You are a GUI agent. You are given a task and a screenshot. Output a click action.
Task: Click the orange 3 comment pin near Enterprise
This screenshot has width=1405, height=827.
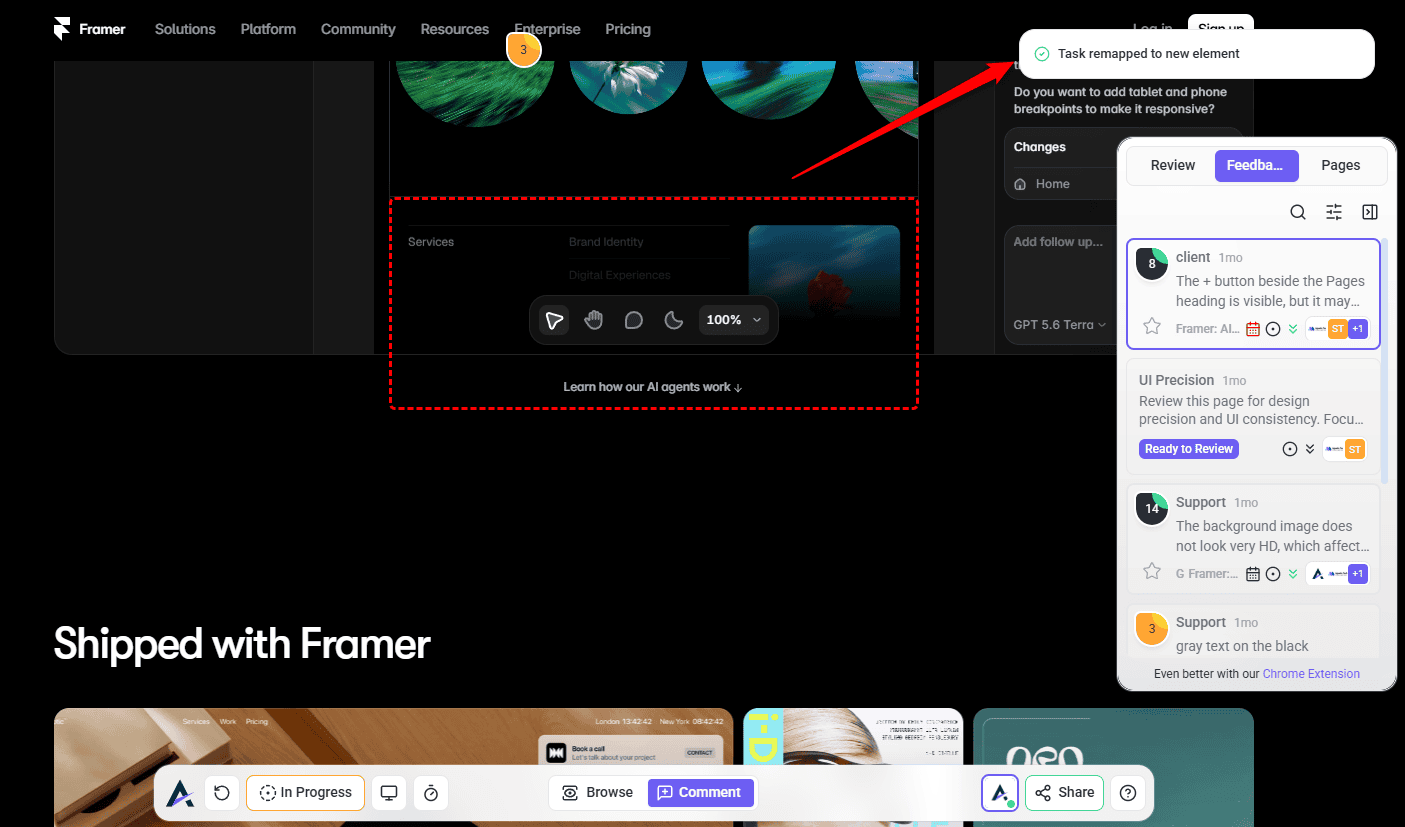click(x=523, y=50)
